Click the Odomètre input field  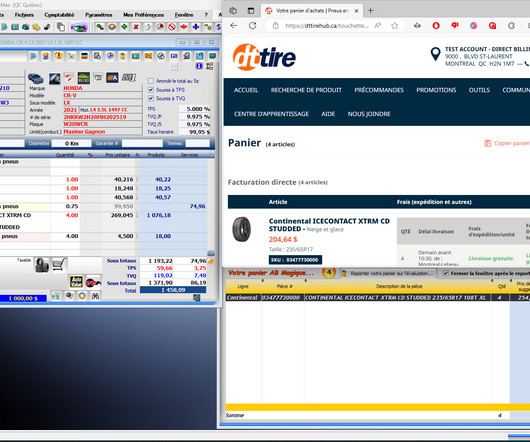(x=71, y=144)
